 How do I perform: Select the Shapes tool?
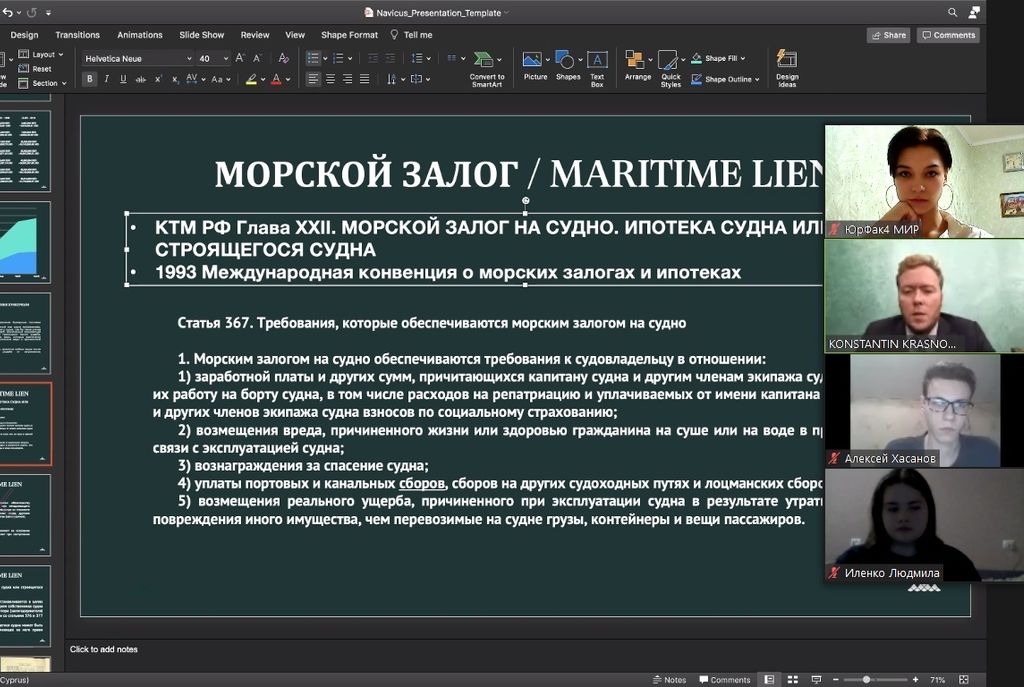566,66
